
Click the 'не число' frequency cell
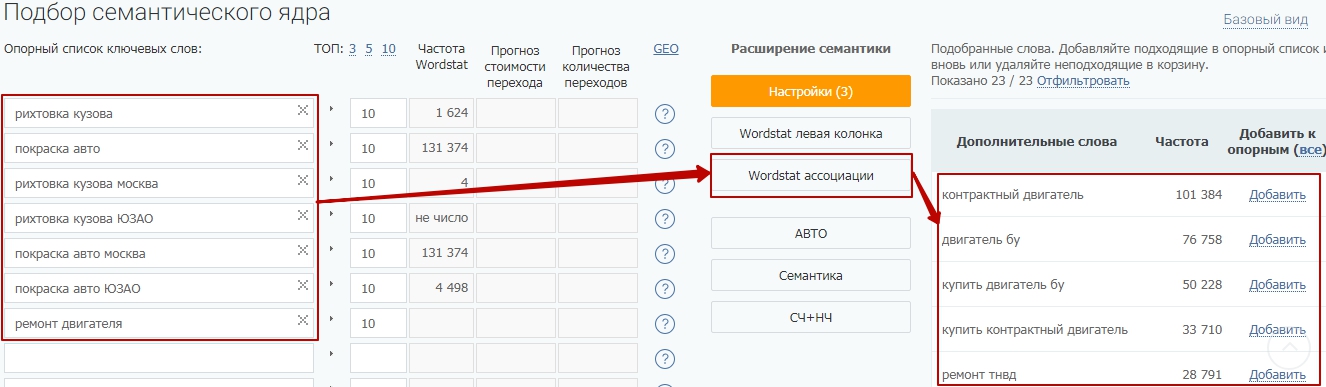(441, 219)
